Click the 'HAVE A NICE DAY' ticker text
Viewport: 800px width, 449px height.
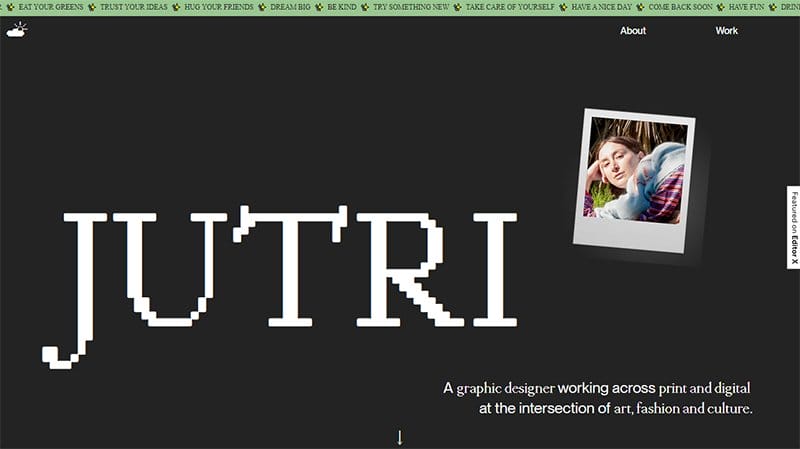pos(602,7)
